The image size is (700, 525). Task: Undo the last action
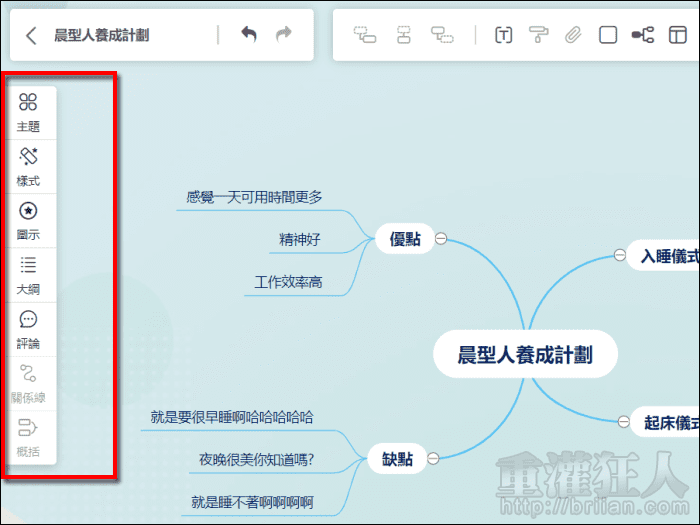249,35
